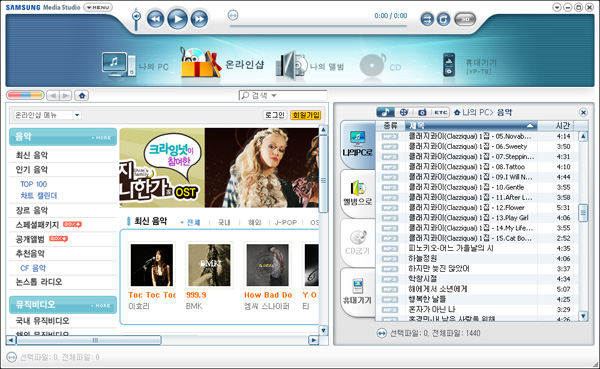Viewport: 600px width, 369px height.
Task: Close the right file panel
Action: 583,112
